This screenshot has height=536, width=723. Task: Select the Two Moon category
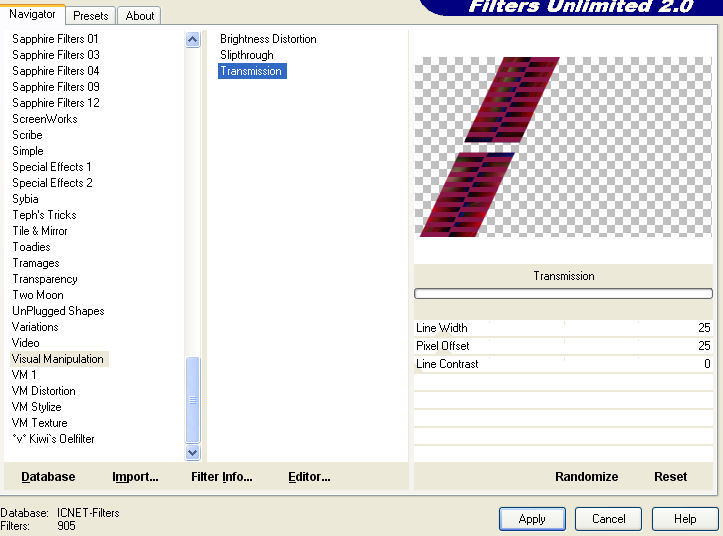pos(38,295)
